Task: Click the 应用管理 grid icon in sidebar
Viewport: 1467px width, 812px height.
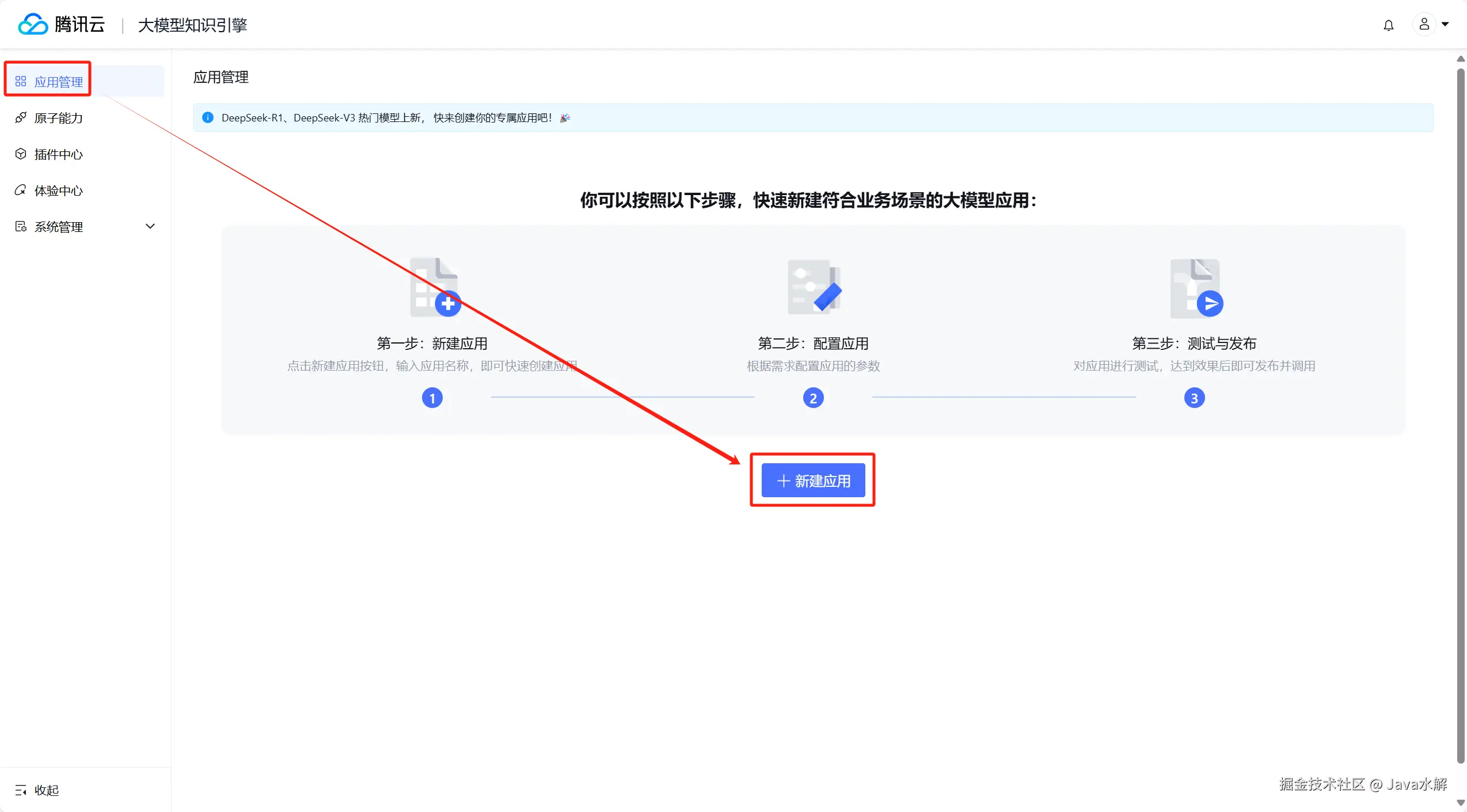Action: pos(21,82)
